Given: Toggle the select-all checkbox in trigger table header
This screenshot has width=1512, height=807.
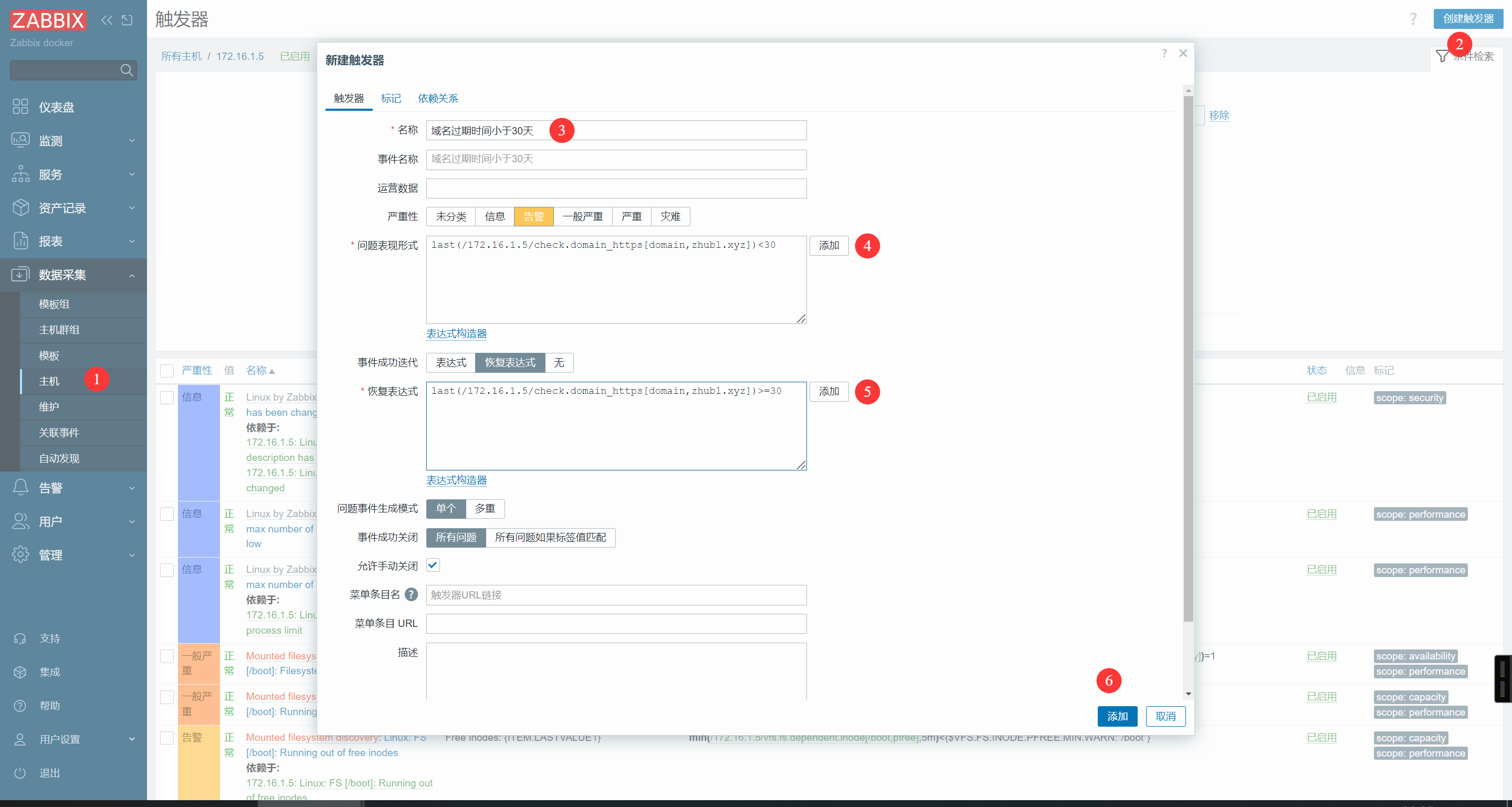Looking at the screenshot, I should [x=167, y=370].
